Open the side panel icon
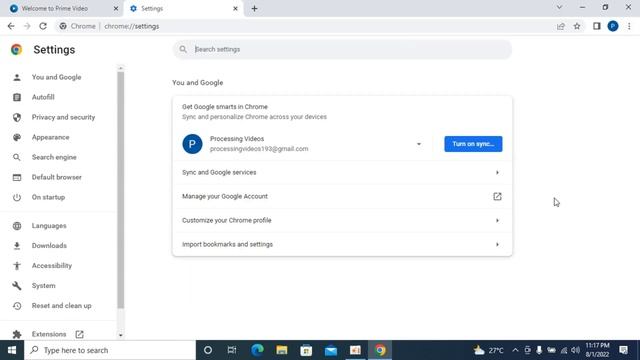 597,26
